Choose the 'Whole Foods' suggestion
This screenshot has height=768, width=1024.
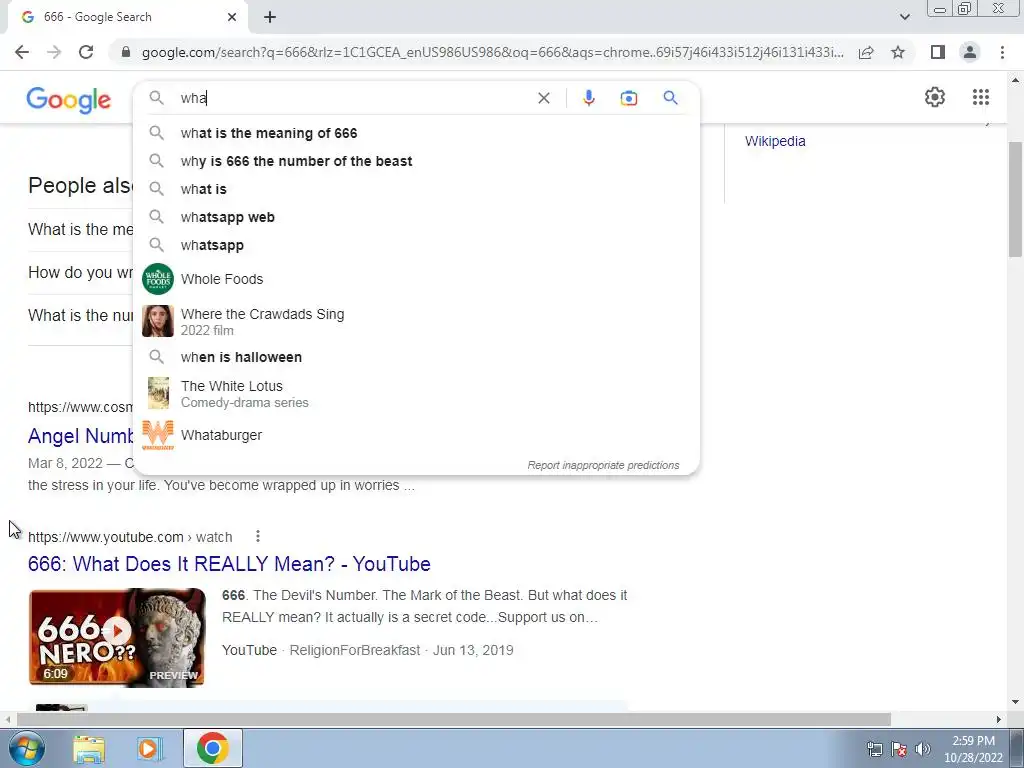tap(416, 280)
